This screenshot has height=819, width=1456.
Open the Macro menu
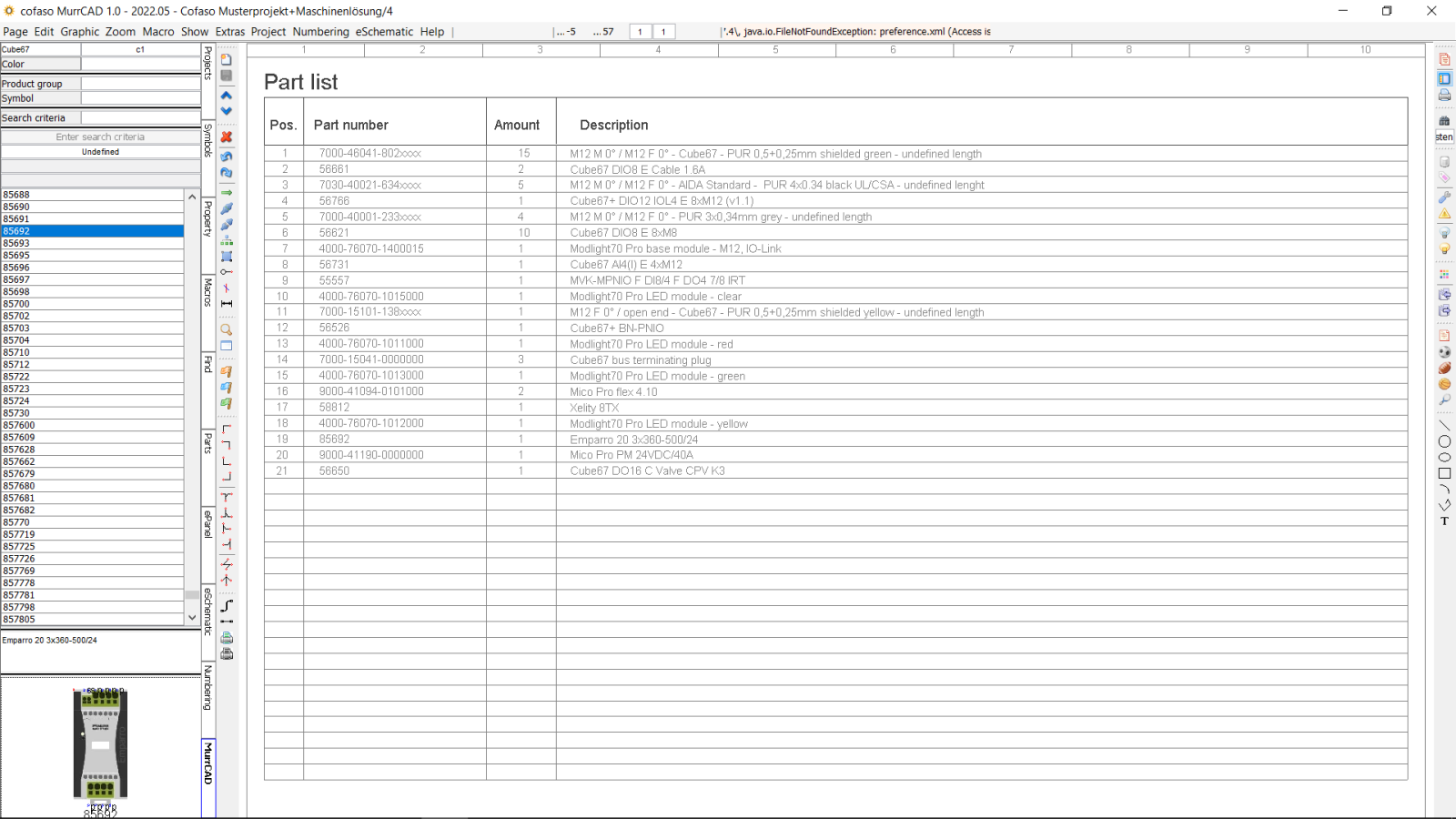pos(158,32)
